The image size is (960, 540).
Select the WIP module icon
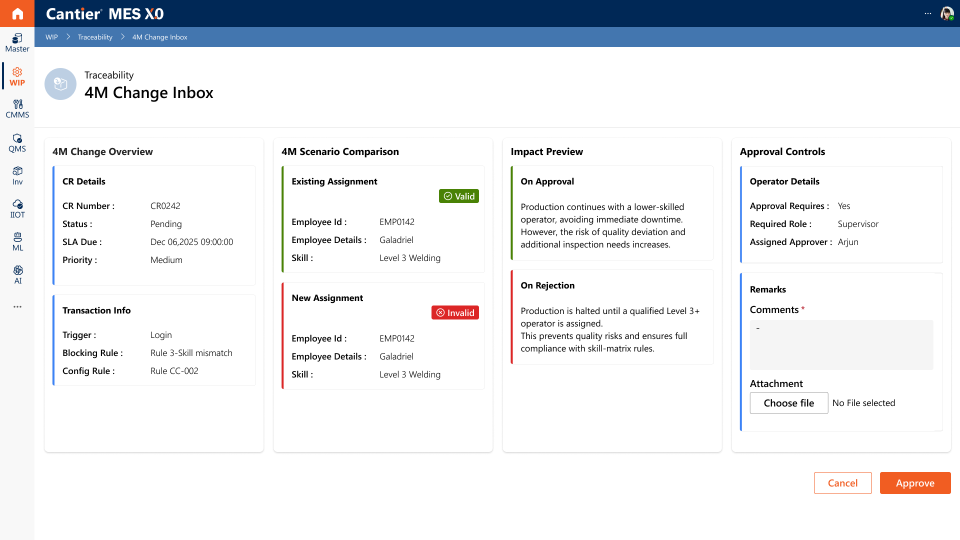pyautogui.click(x=17, y=77)
